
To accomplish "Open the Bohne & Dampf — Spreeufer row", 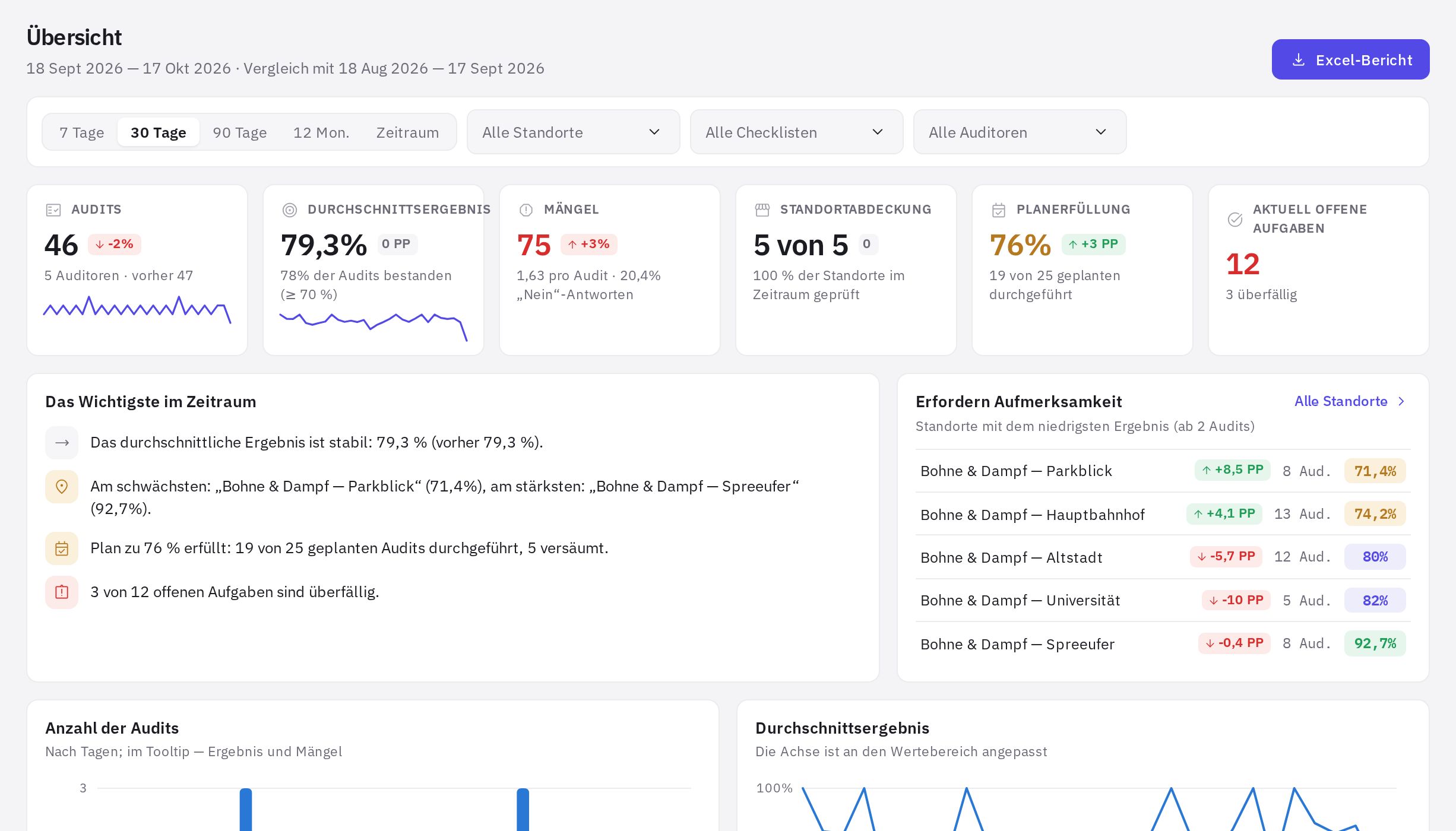I will point(1163,644).
